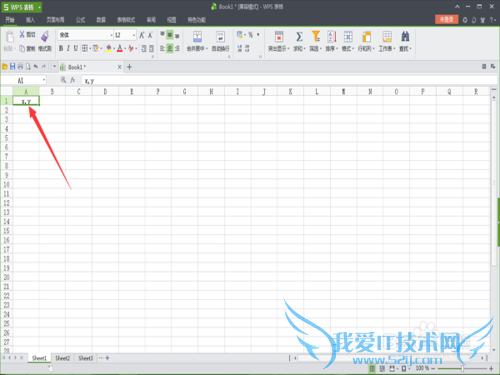Click the Wrap Text icon
The width and height of the screenshot is (500, 375).
coord(220,37)
